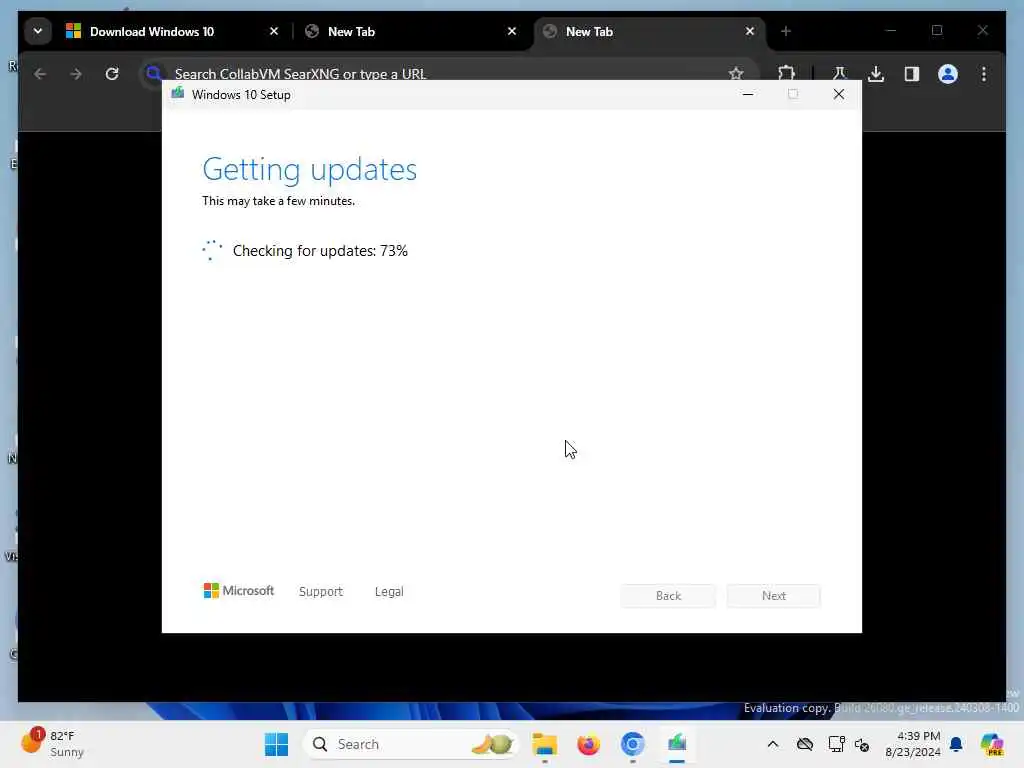Close the Download Windows 10 tab

(274, 31)
